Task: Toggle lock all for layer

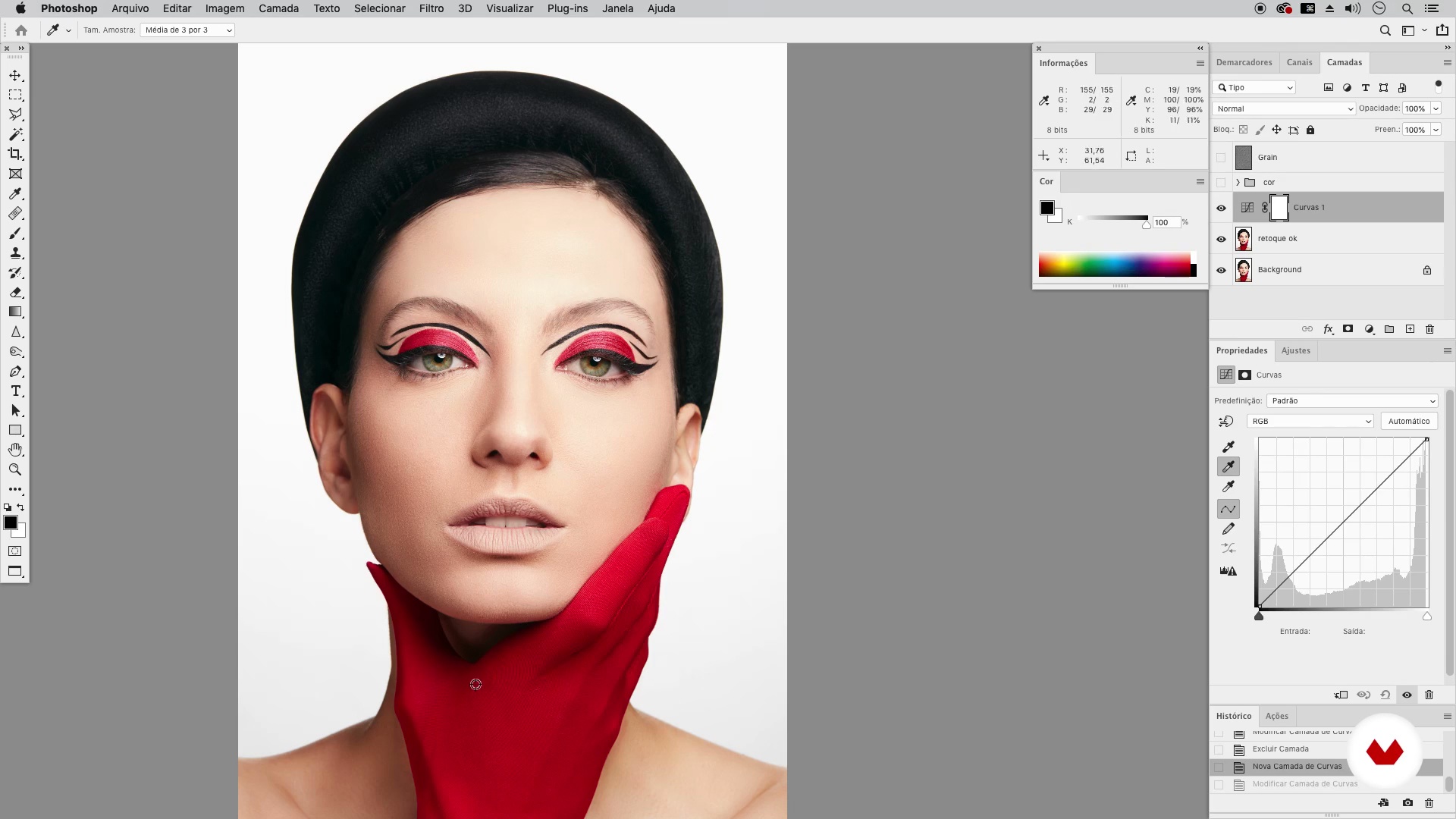Action: point(1310,130)
